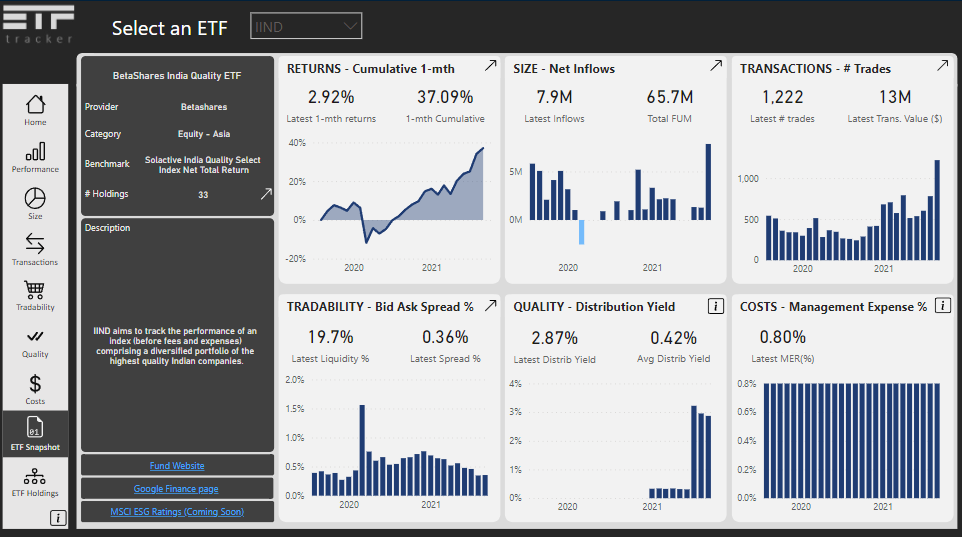This screenshot has width=962, height=537.
Task: Click the 1,222 latest trades value
Action: [x=782, y=98]
